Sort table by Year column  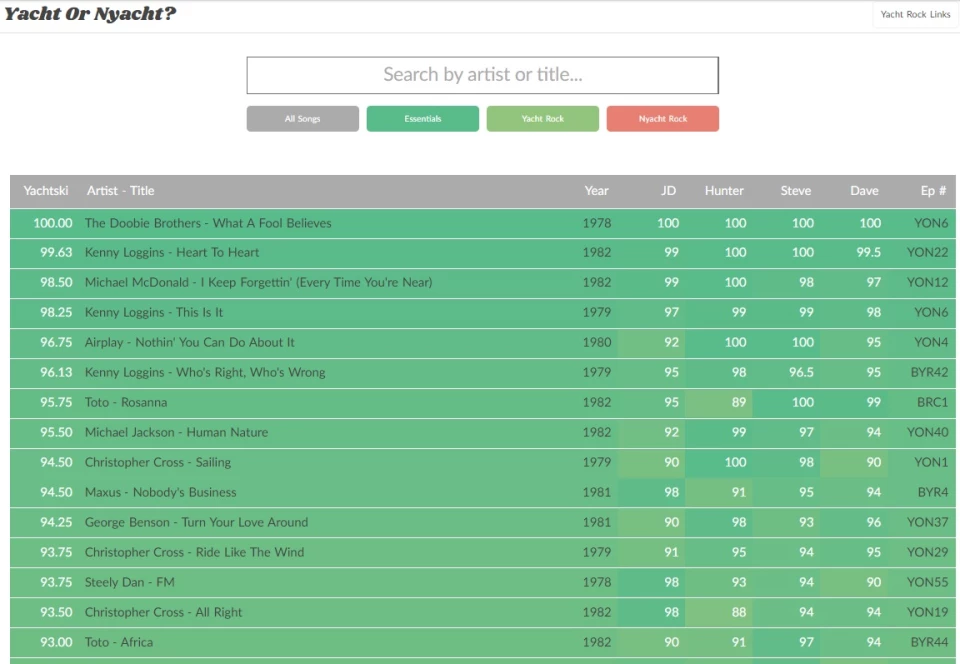[596, 191]
